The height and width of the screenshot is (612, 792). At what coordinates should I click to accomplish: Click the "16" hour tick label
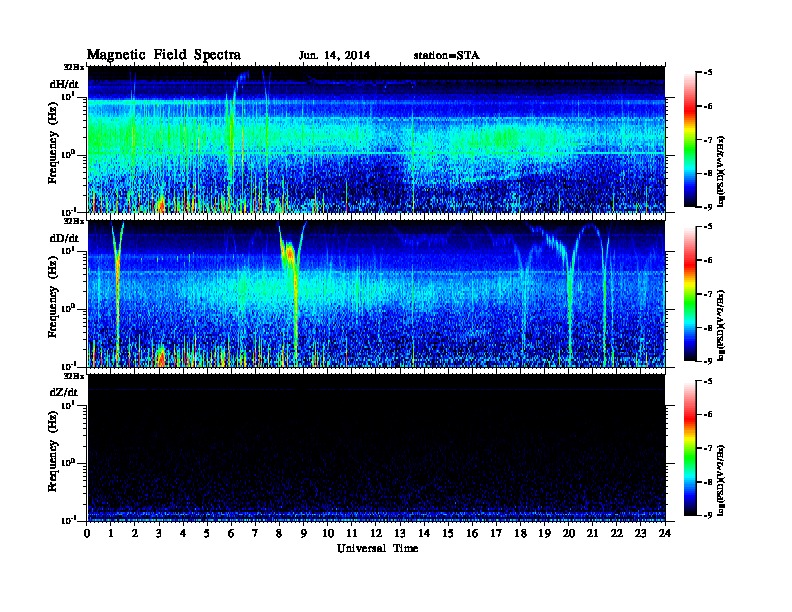click(x=472, y=533)
